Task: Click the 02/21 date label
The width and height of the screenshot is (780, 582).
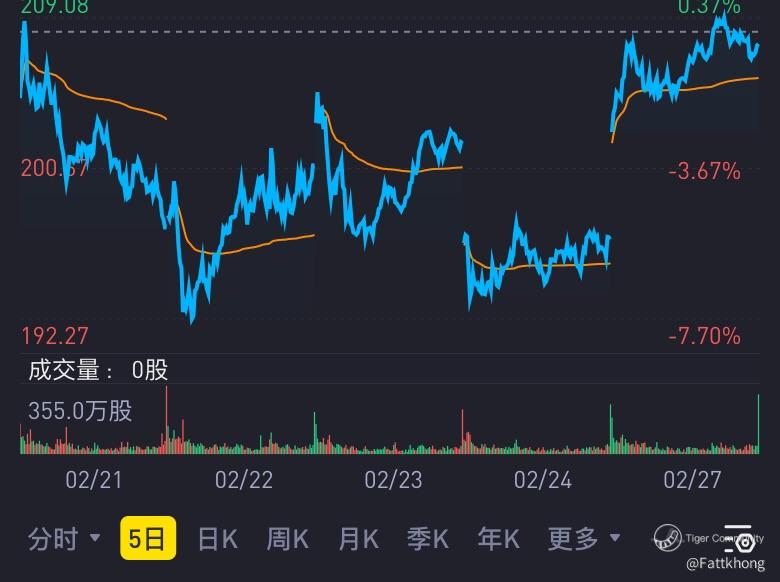Action: pyautogui.click(x=94, y=480)
